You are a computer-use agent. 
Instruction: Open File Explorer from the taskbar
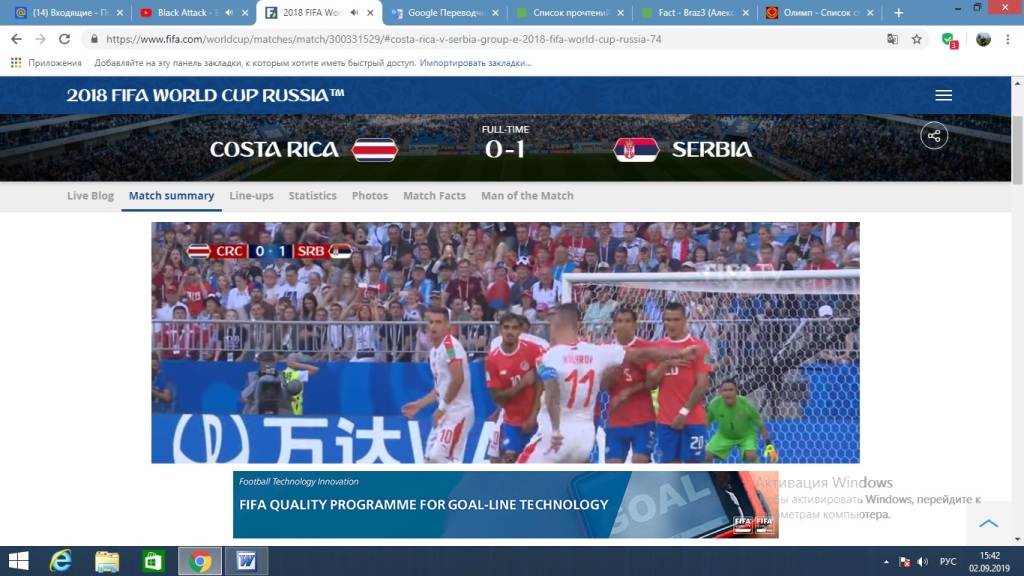pos(107,561)
